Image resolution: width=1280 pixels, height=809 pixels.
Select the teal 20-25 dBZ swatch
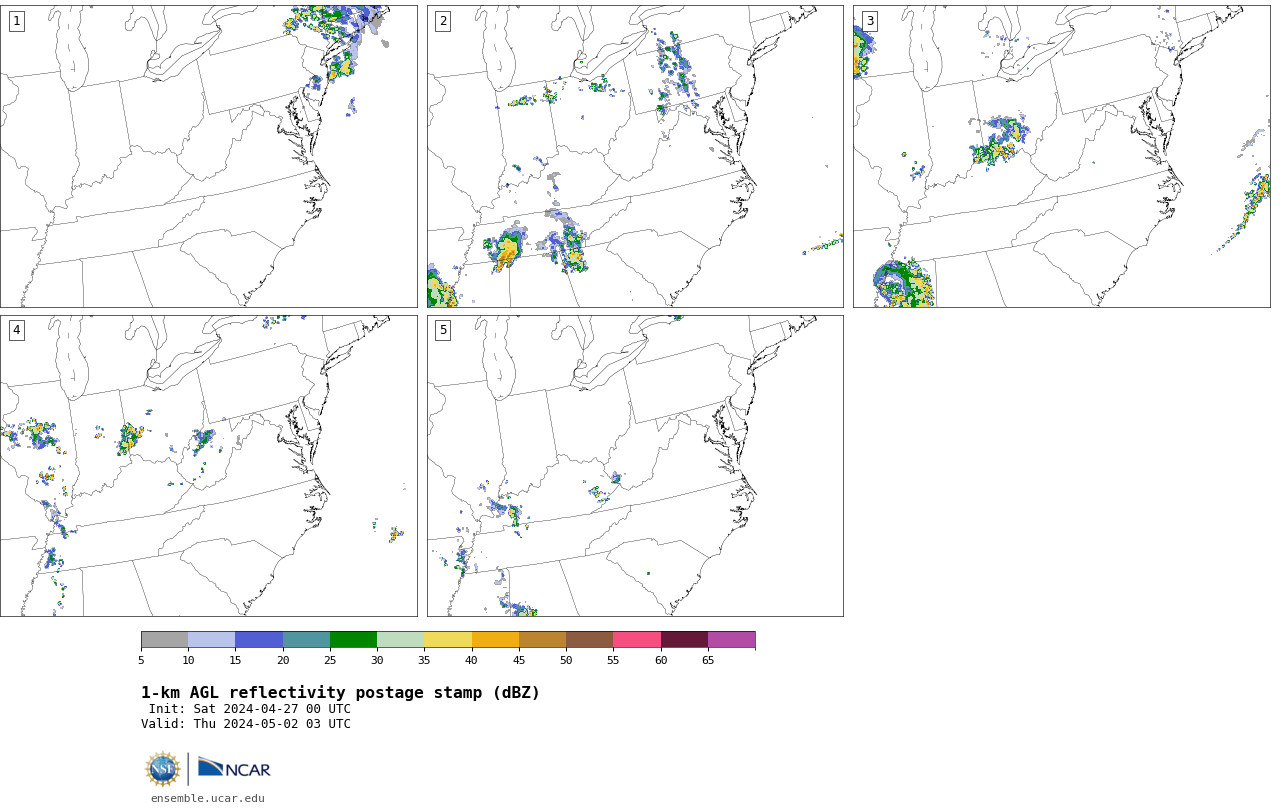coord(306,640)
